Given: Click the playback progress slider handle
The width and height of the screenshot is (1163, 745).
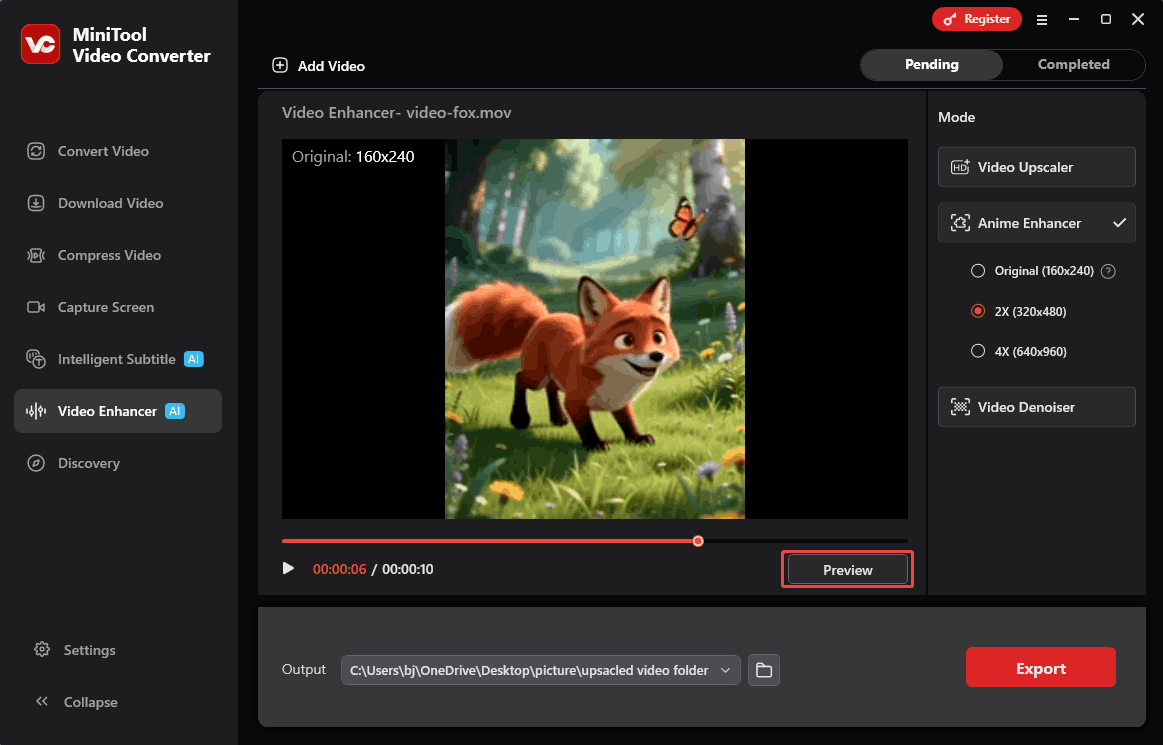Looking at the screenshot, I should [x=698, y=541].
